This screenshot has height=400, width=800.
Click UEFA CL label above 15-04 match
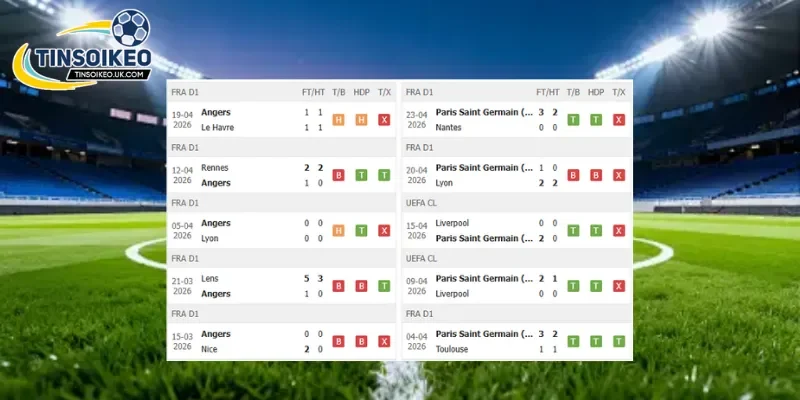coord(421,203)
